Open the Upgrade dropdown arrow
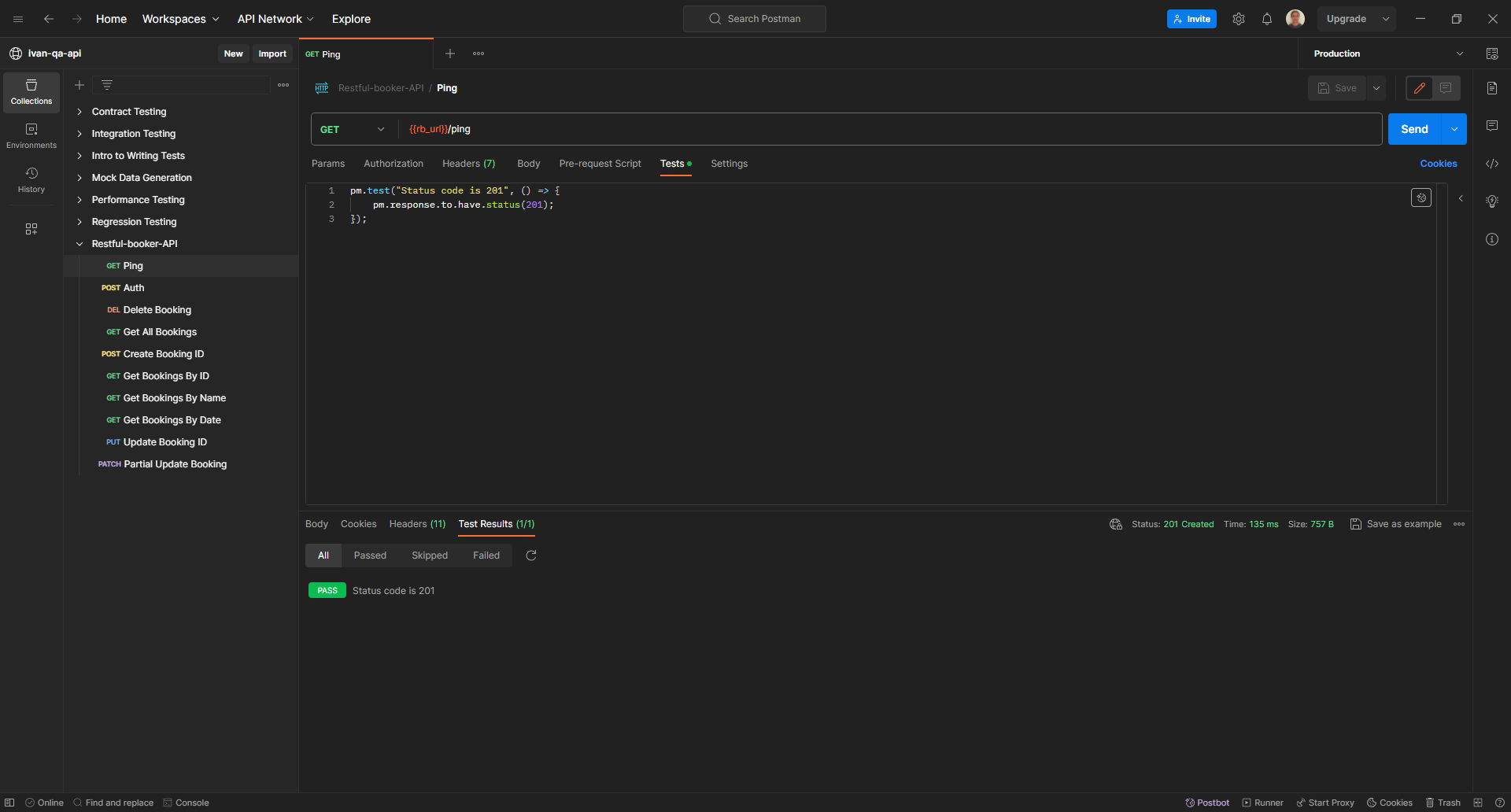This screenshot has height=812, width=1511. (1386, 19)
